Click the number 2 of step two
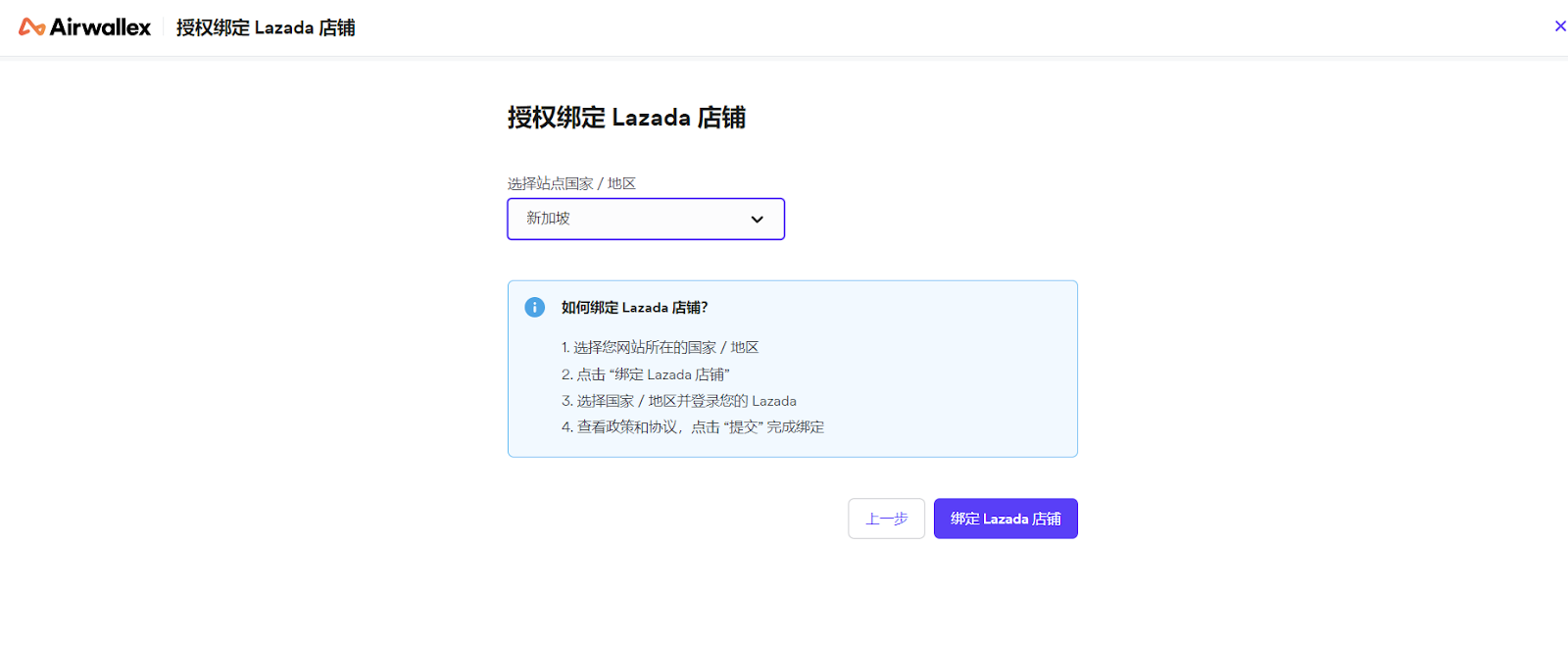1568x645 pixels. [565, 374]
